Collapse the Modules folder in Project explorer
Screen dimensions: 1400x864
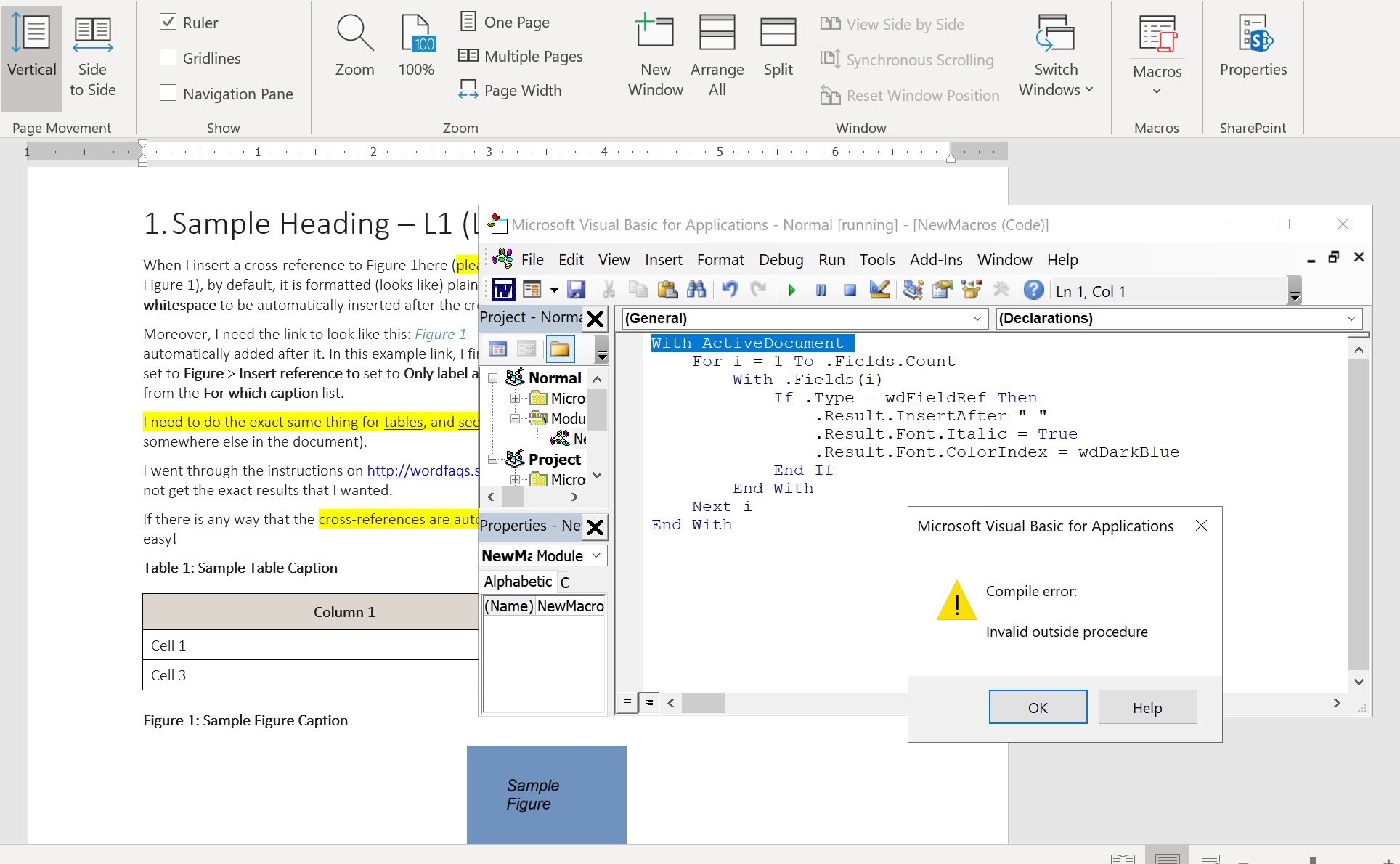(x=516, y=418)
